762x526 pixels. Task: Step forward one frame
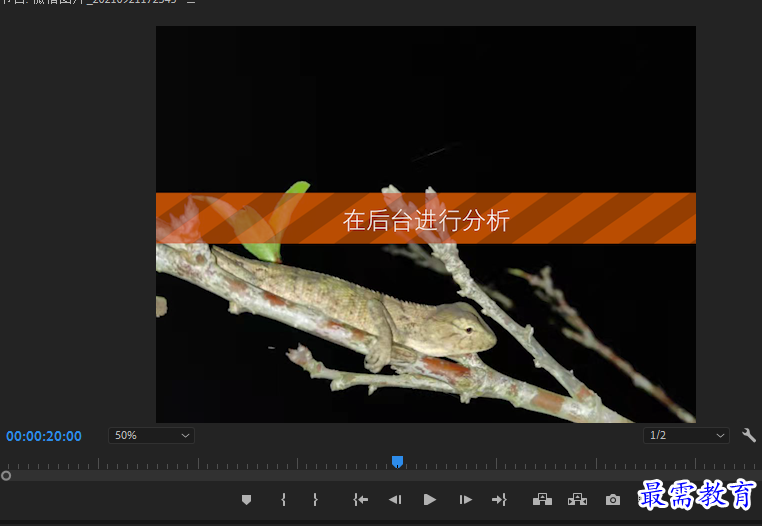[x=465, y=500]
